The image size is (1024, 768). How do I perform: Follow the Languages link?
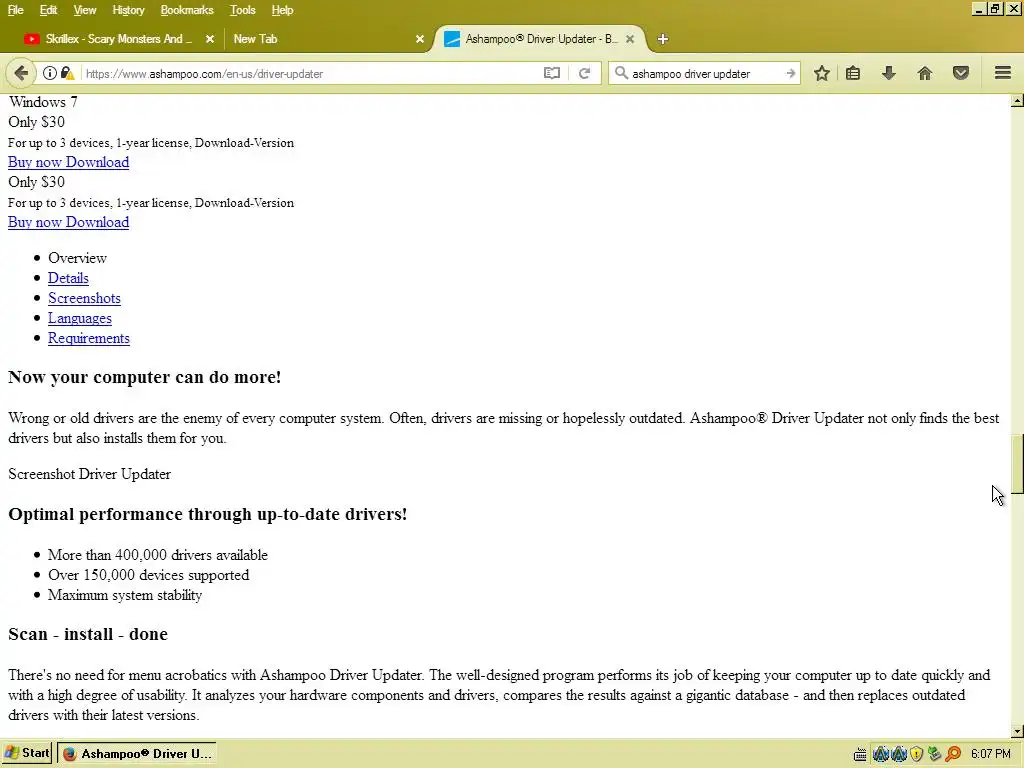(80, 319)
